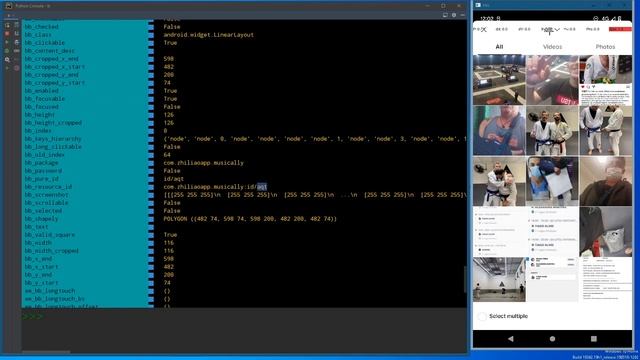Click the horizontal scrollbar at console bottom
Screen dimensions: 640x360
click(46, 352)
